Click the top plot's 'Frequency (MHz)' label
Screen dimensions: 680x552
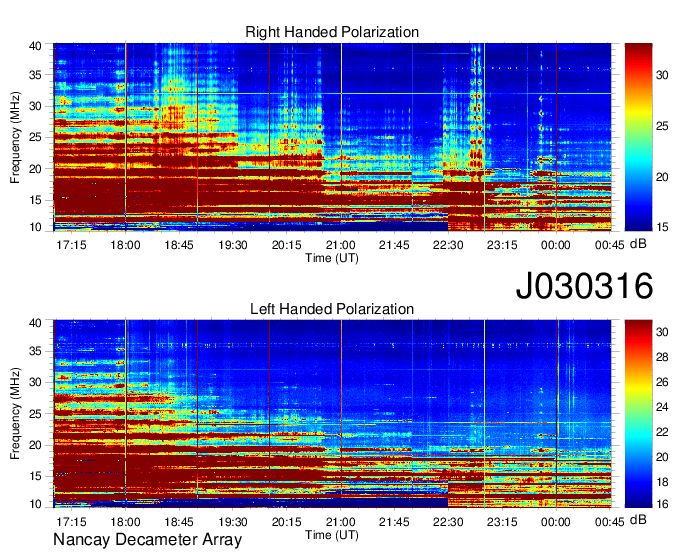click(15, 137)
